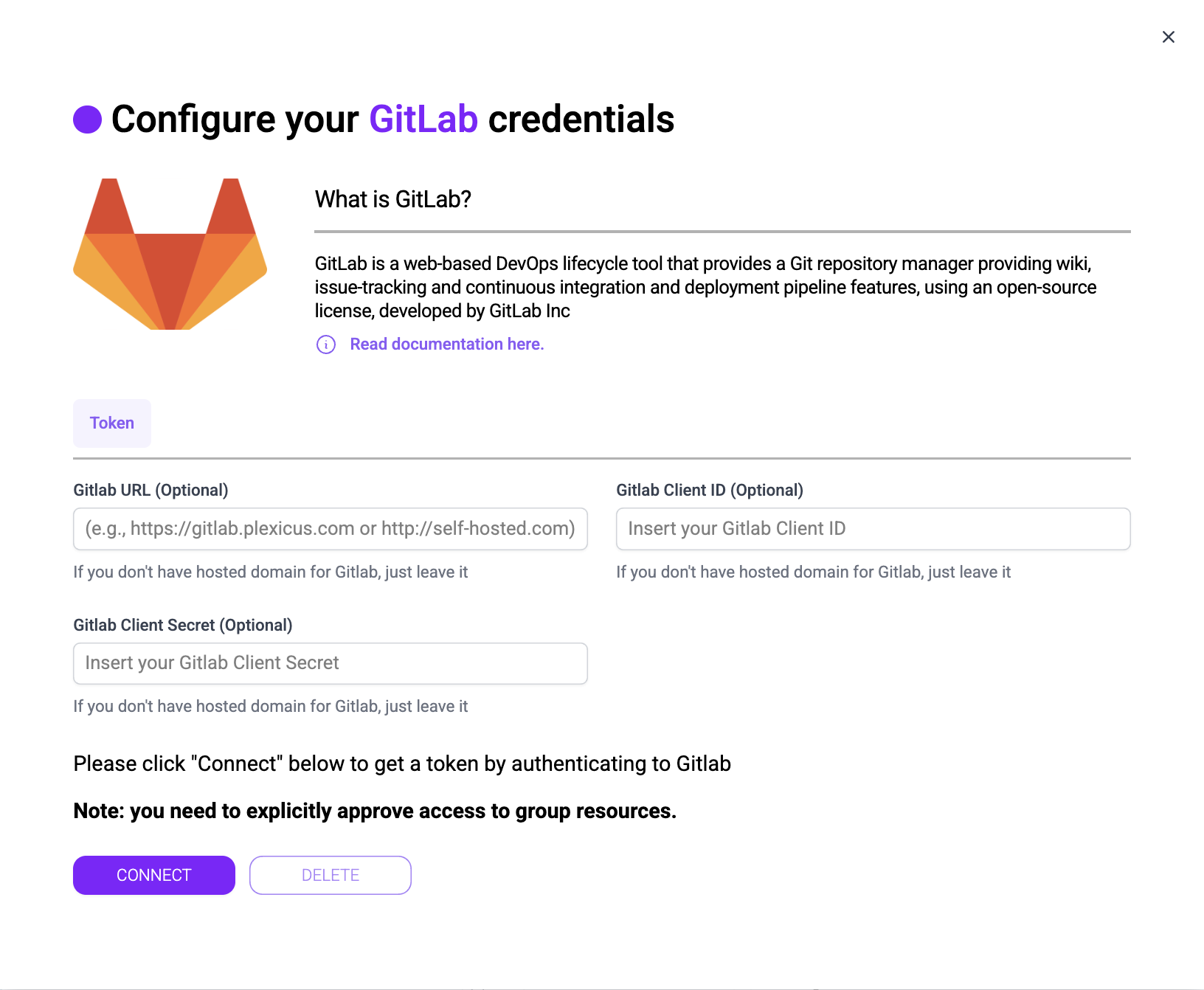Click the Gitlab Client Secret field
Viewport: 1204px width, 990px height.
pos(330,662)
